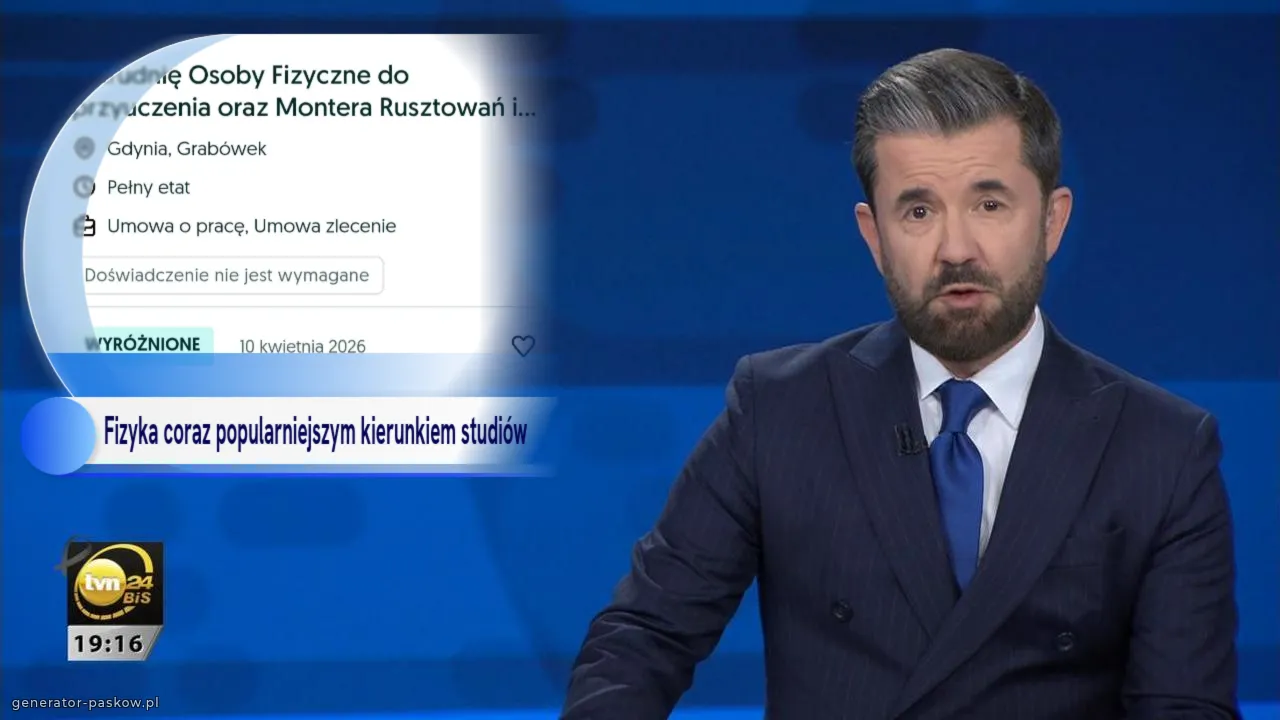Click the WYRÓŻNIONE badge
This screenshot has width=1280, height=720.
click(x=143, y=344)
